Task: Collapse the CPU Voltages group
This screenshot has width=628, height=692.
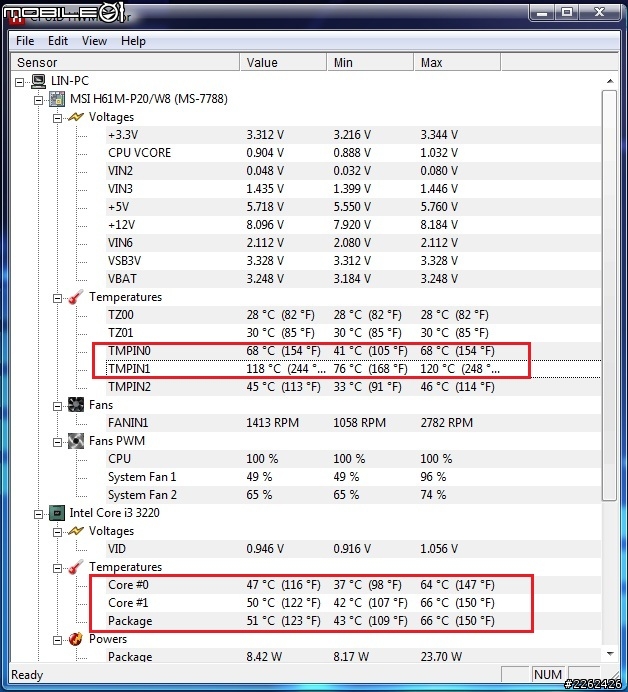Action: click(57, 532)
